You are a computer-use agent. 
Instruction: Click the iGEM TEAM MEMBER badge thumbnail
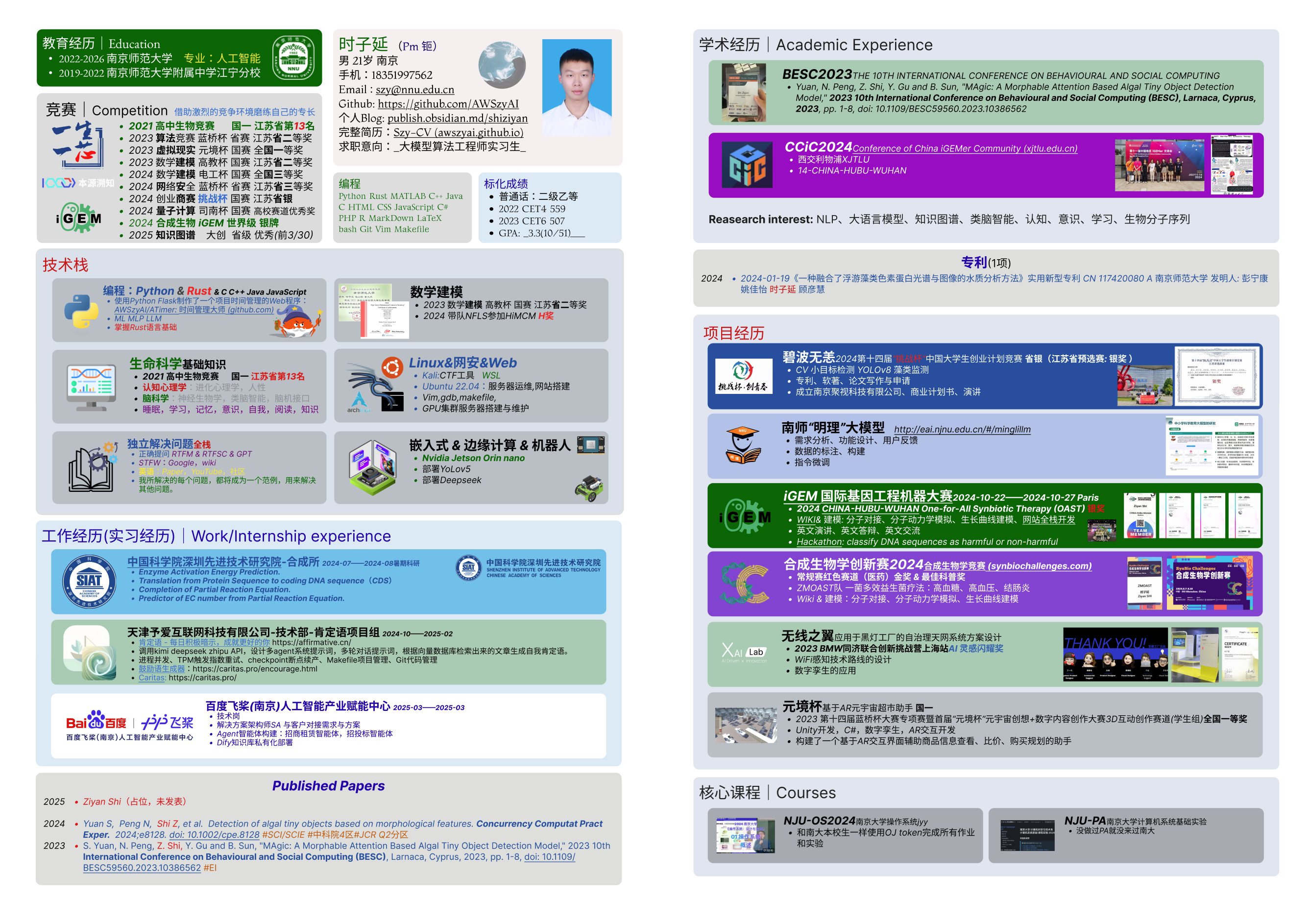click(1139, 516)
